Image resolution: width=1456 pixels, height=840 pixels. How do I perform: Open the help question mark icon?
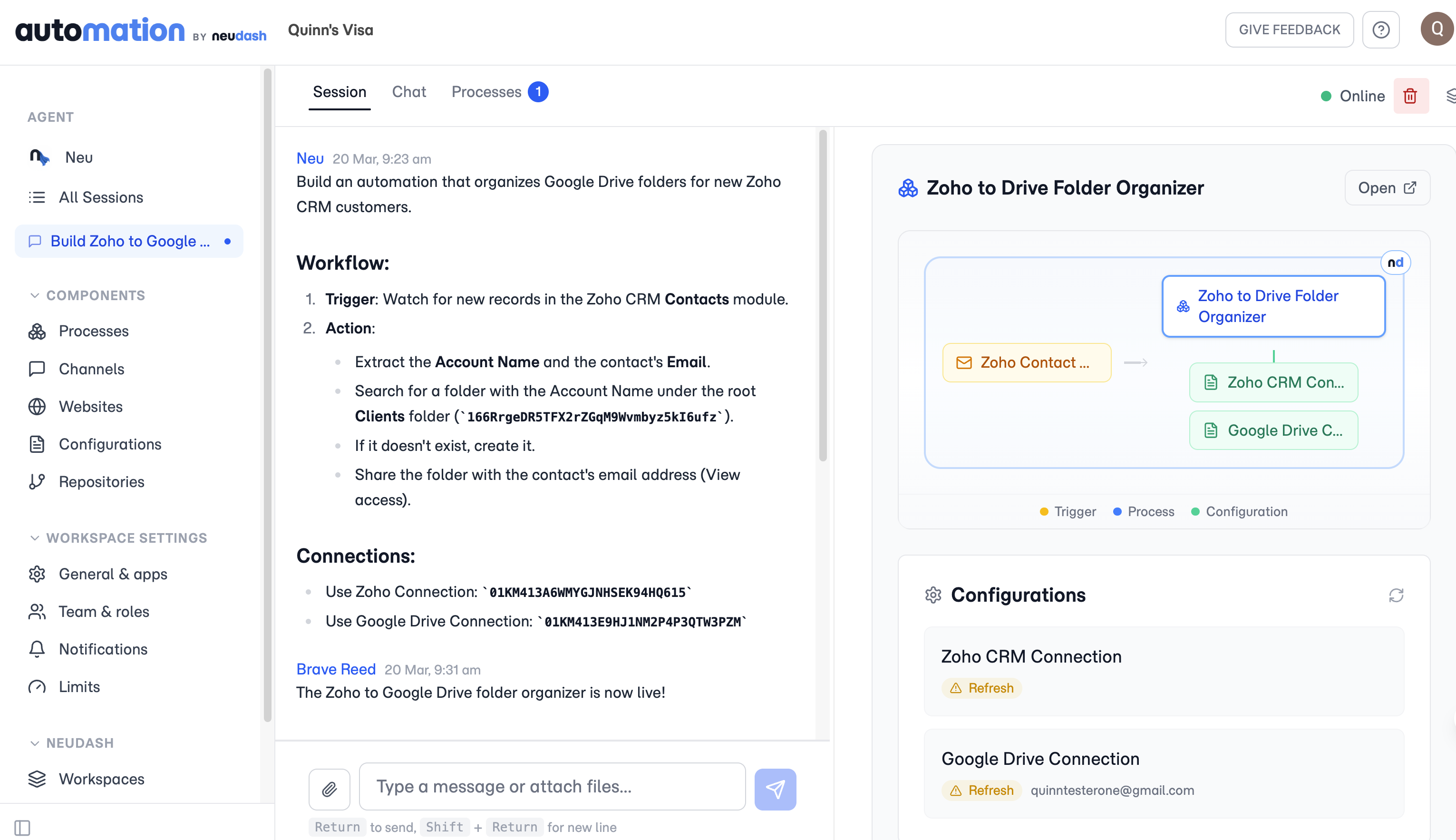(x=1380, y=30)
